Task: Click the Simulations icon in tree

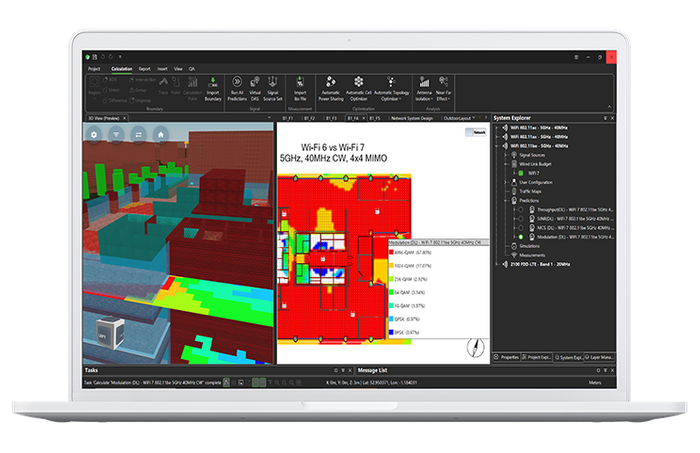Action: point(514,246)
